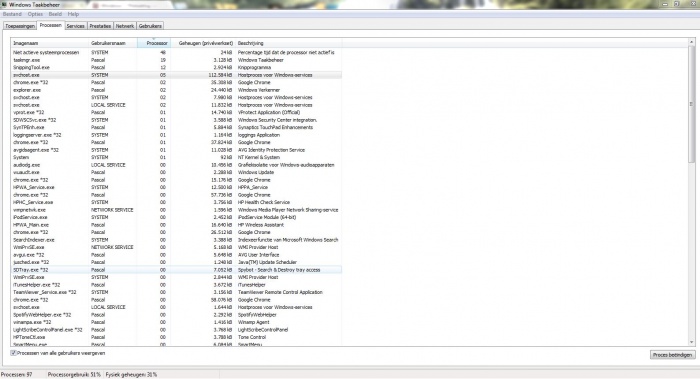Switch to the Prestaties tab
Image resolution: width=700 pixels, height=379 pixels.
click(x=100, y=26)
